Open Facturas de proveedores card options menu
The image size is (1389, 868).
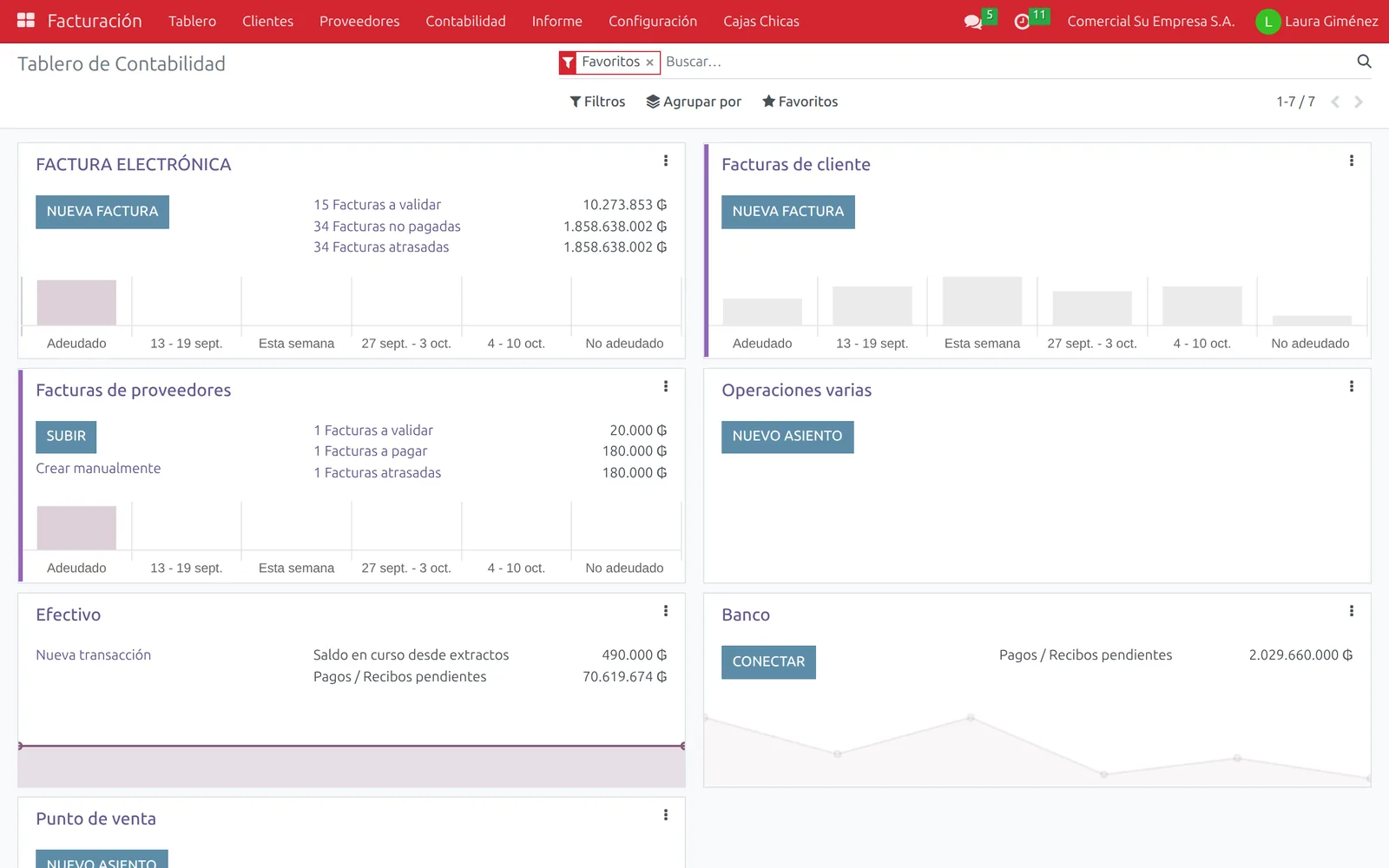point(666,386)
